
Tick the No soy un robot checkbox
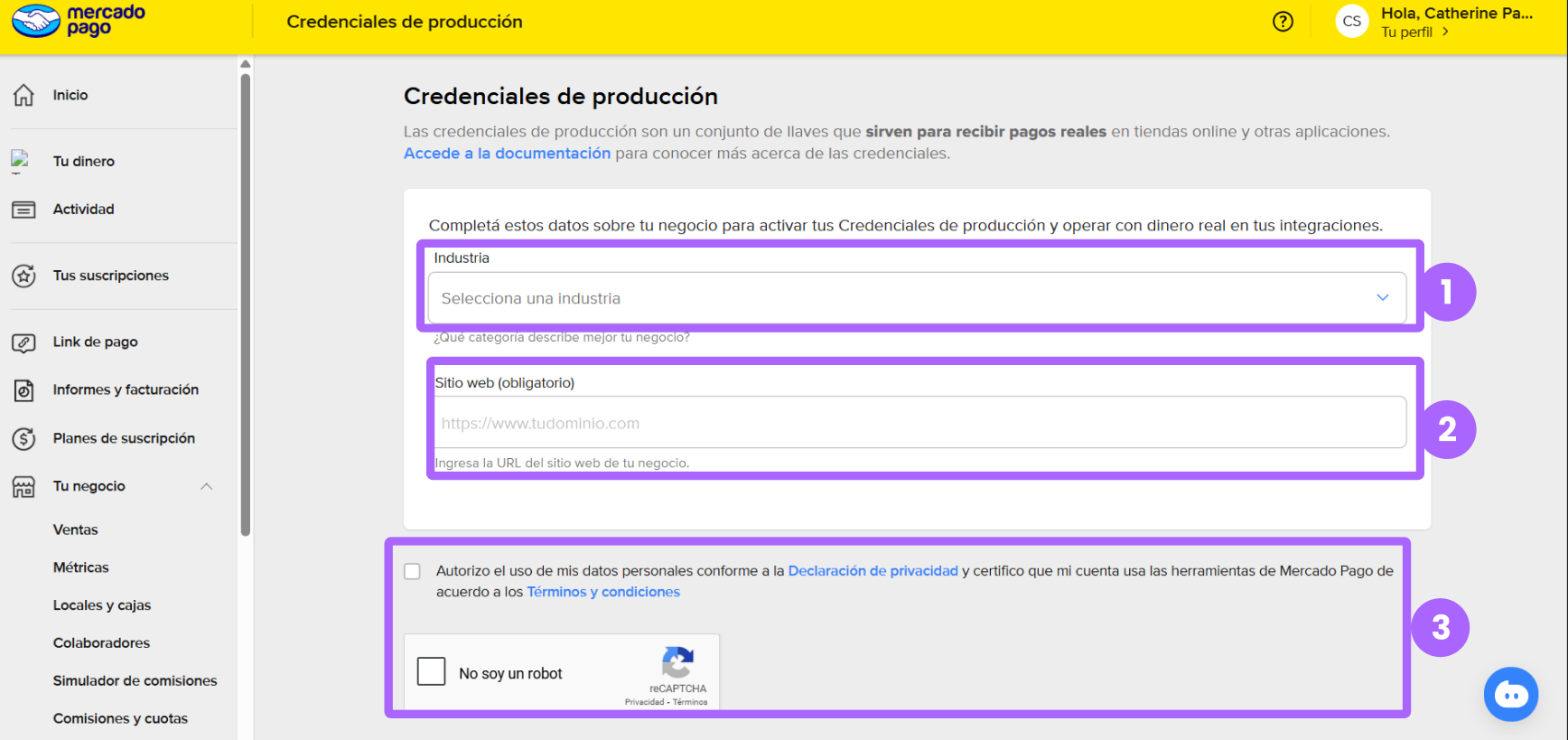[431, 671]
